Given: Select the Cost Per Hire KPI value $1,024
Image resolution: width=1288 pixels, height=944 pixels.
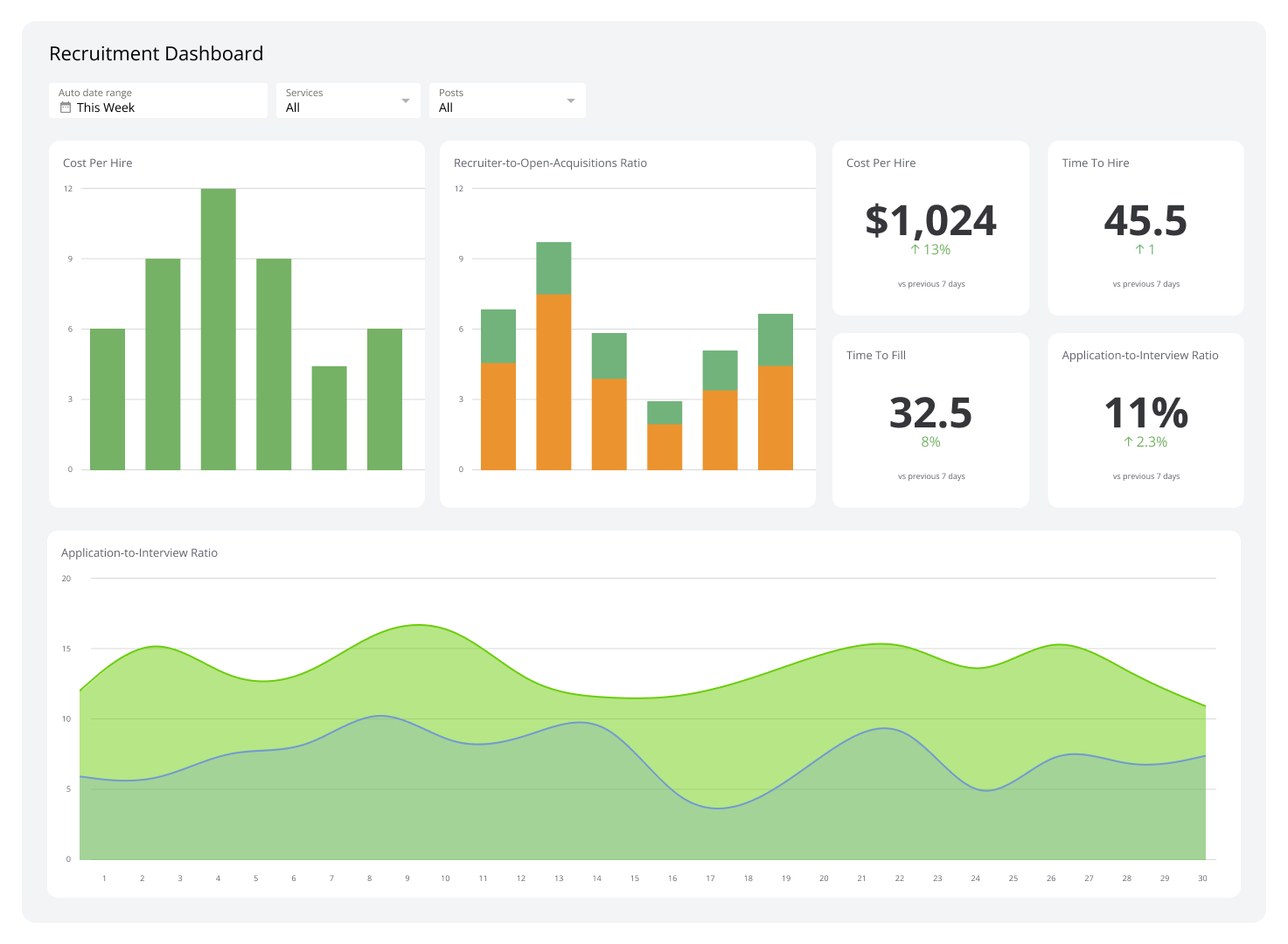Looking at the screenshot, I should coord(929,220).
